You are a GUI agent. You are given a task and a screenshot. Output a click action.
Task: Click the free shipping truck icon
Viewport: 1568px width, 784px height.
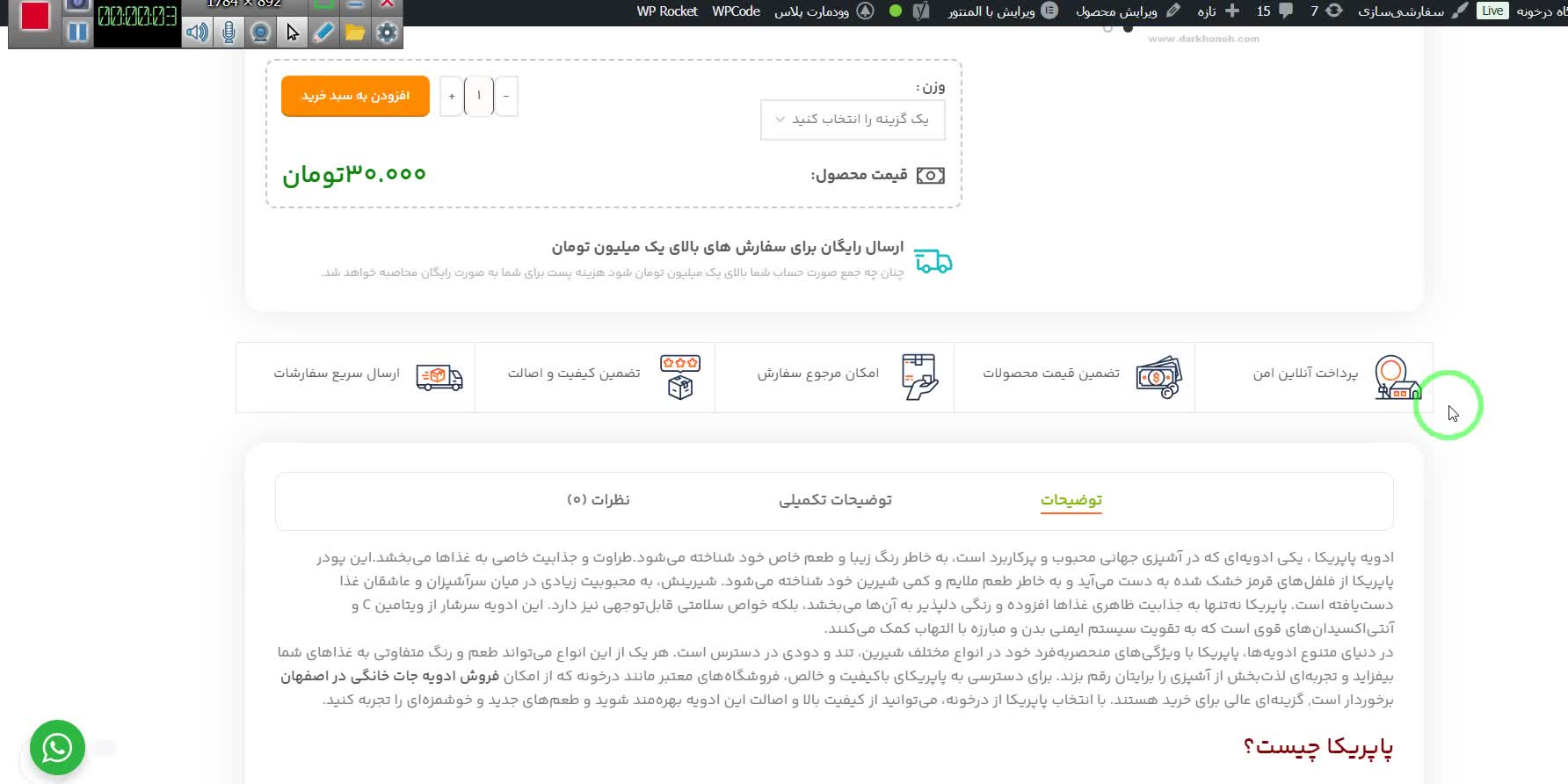click(x=933, y=261)
